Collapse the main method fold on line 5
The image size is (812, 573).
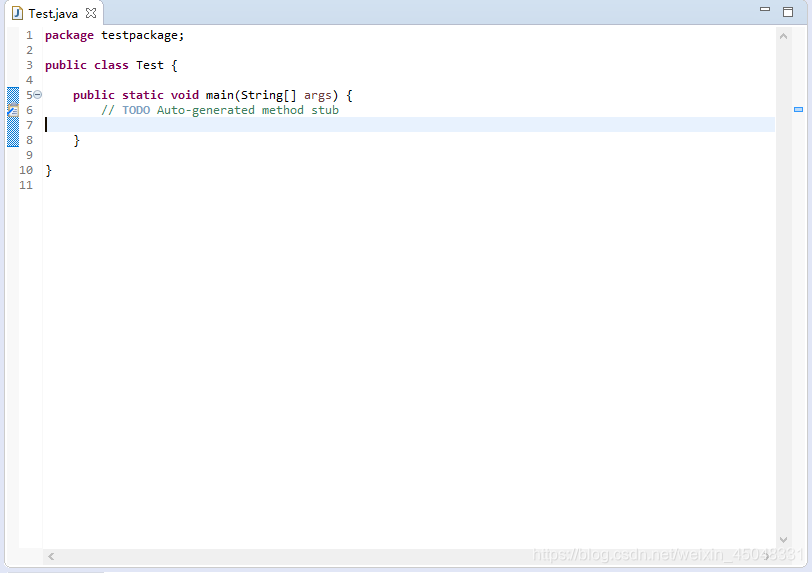click(38, 95)
